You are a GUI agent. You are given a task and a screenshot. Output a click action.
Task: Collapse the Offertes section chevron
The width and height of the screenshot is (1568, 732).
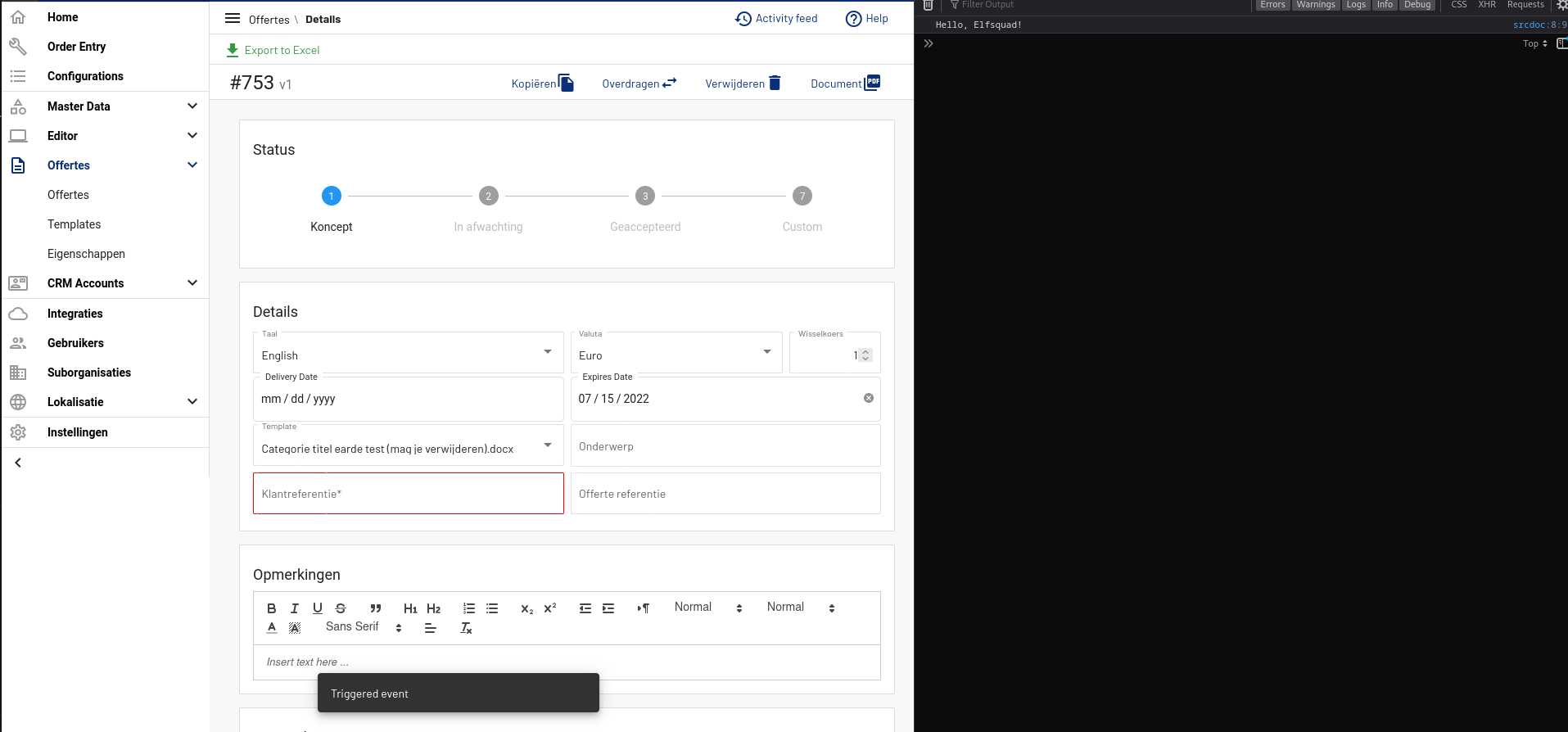tap(192, 165)
